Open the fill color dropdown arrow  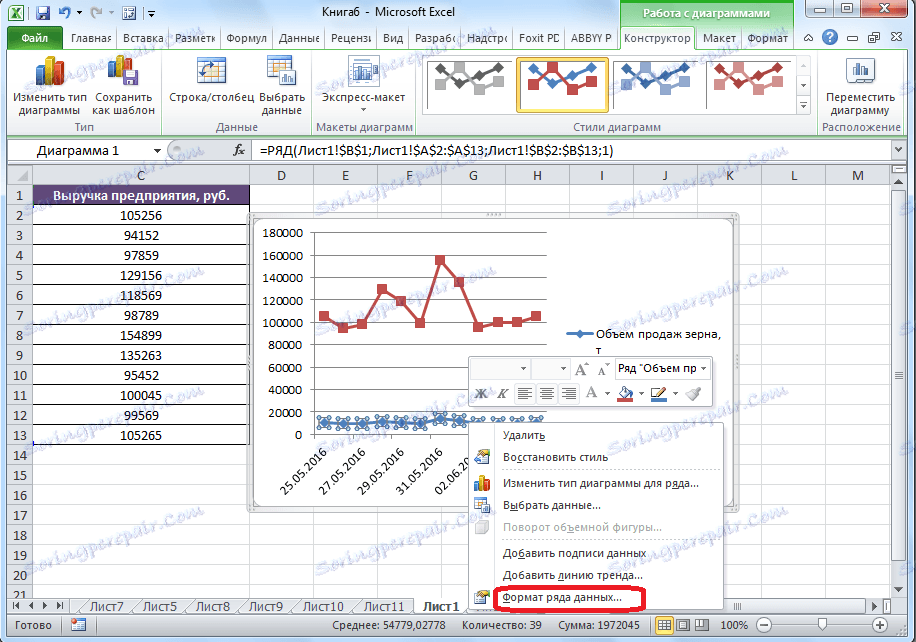click(x=639, y=393)
